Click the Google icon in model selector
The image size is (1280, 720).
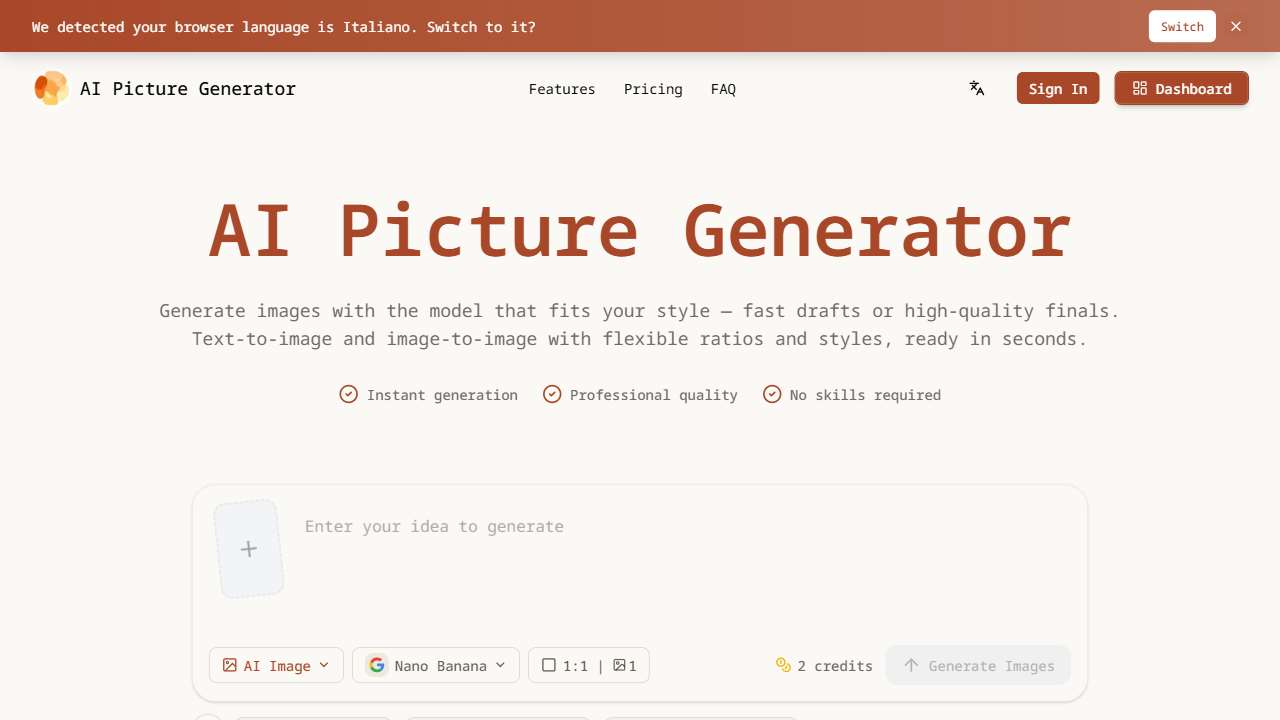(377, 664)
